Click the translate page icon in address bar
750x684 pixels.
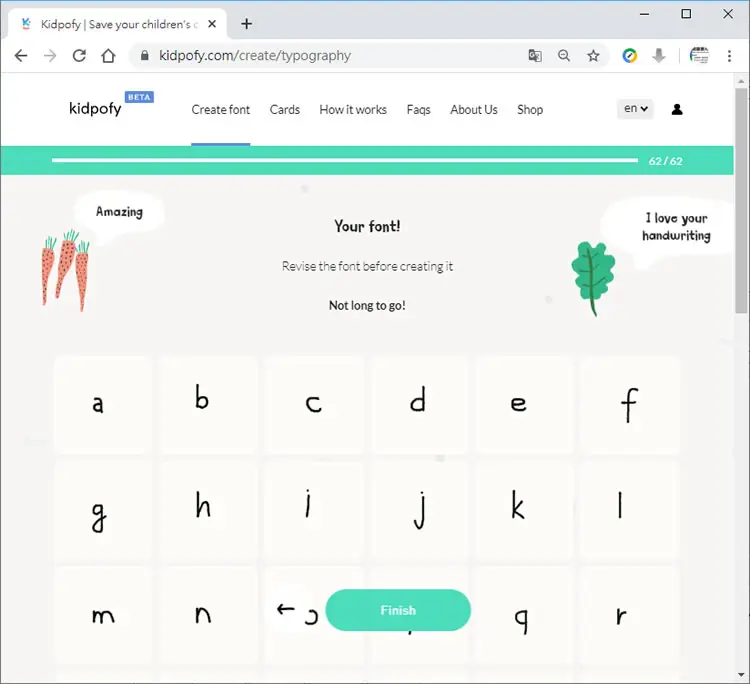click(x=535, y=56)
